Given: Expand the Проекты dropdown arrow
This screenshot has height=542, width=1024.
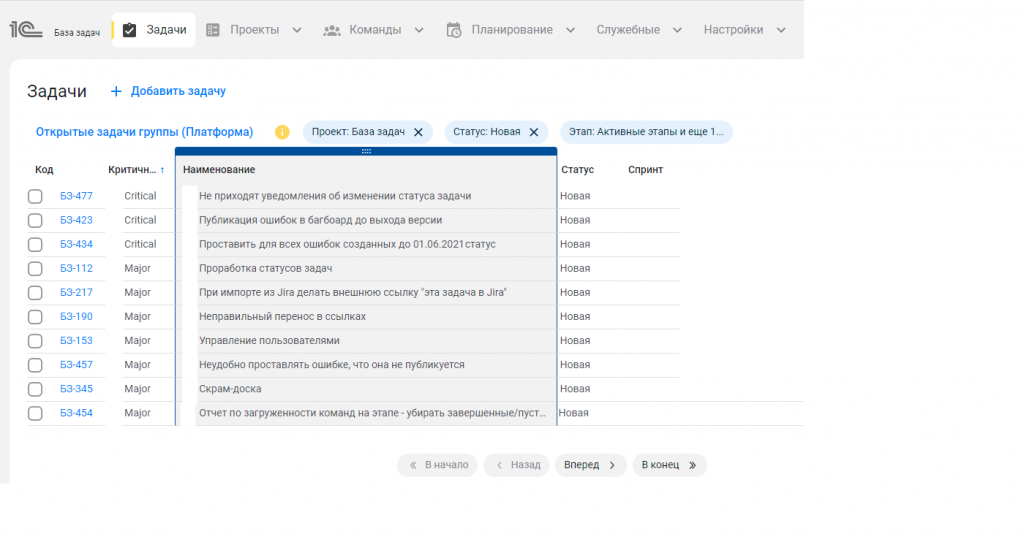Looking at the screenshot, I should click(x=297, y=30).
